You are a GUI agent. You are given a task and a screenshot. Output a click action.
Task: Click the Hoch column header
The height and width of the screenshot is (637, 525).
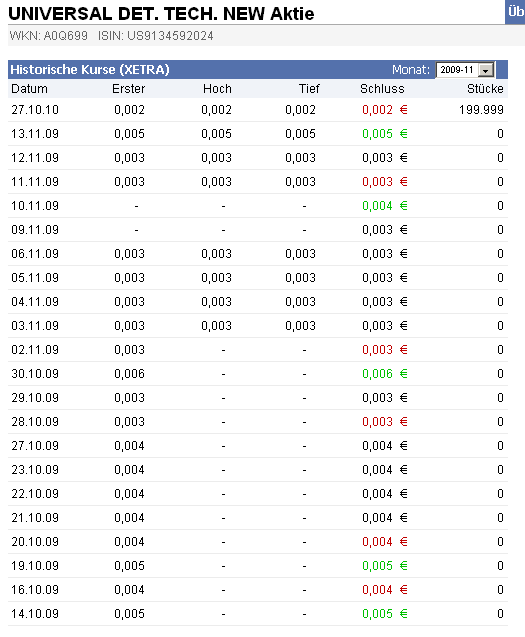click(x=217, y=89)
